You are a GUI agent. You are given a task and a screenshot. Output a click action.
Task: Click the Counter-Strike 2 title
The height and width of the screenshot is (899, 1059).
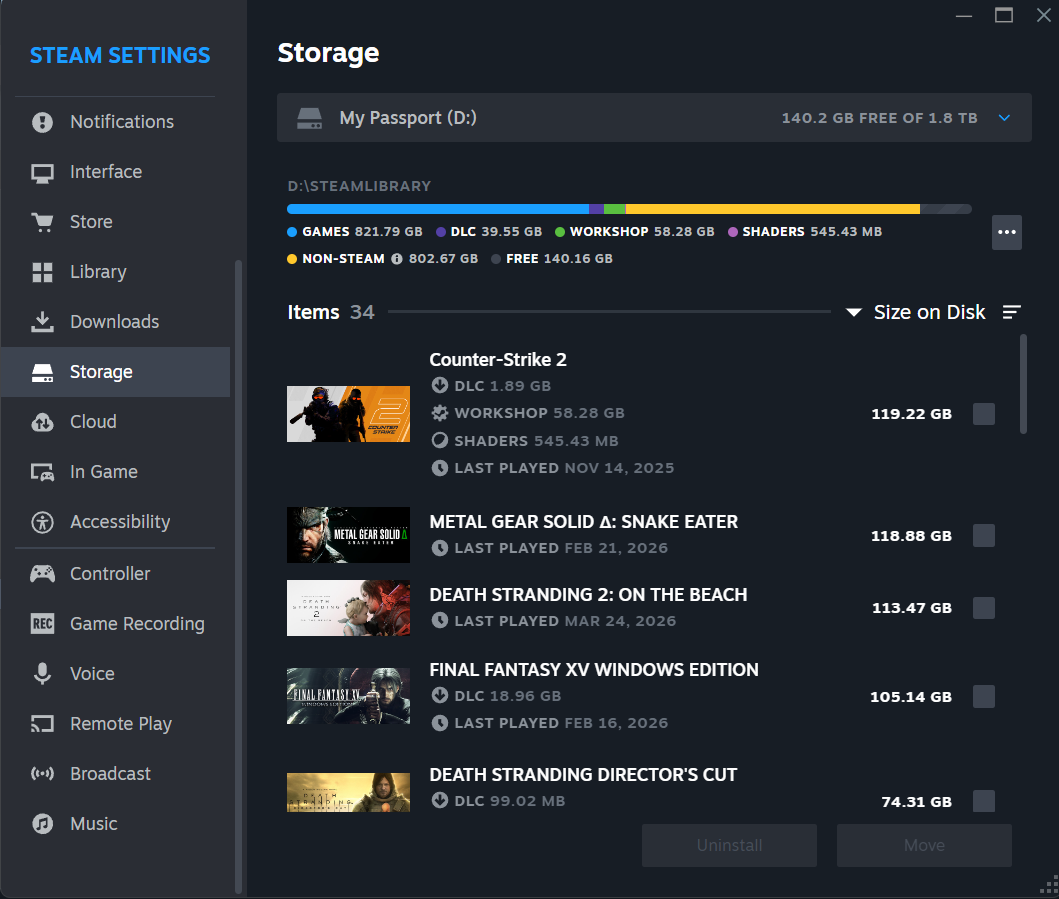coord(498,360)
